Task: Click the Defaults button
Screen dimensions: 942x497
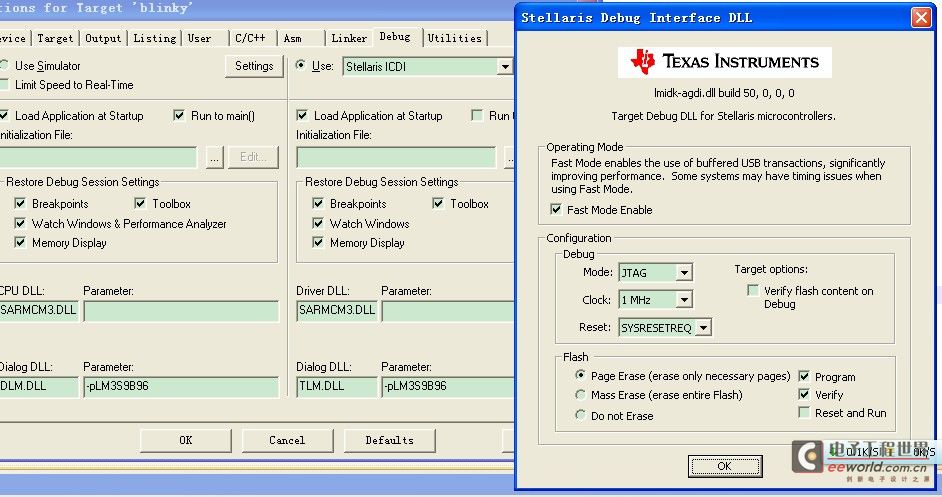Action: pyautogui.click(x=389, y=441)
